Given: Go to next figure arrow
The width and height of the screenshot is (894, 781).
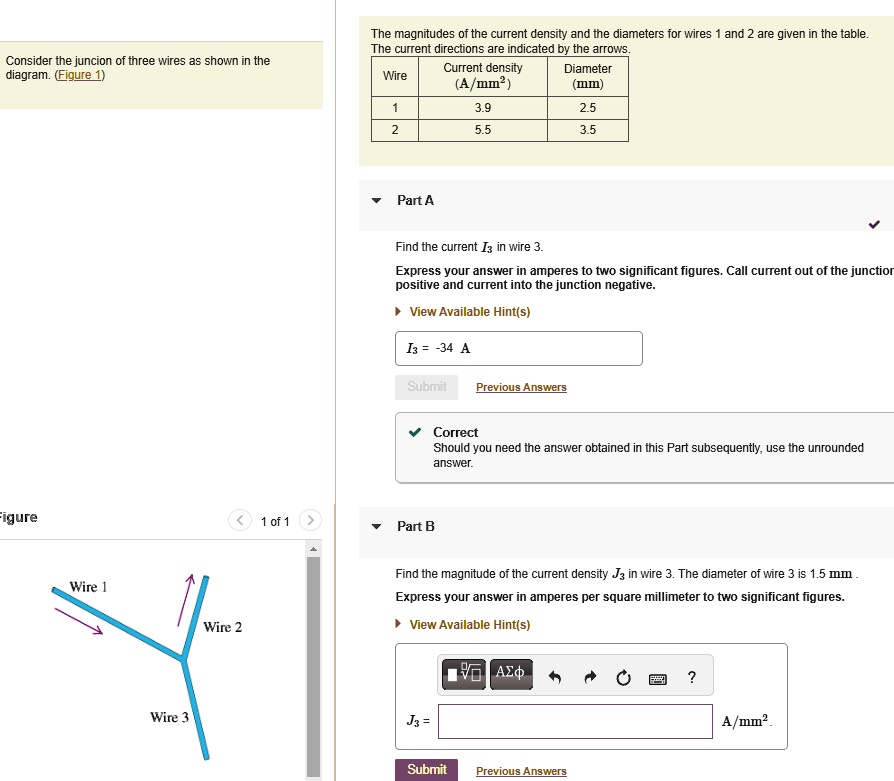Looking at the screenshot, I should coord(311,520).
